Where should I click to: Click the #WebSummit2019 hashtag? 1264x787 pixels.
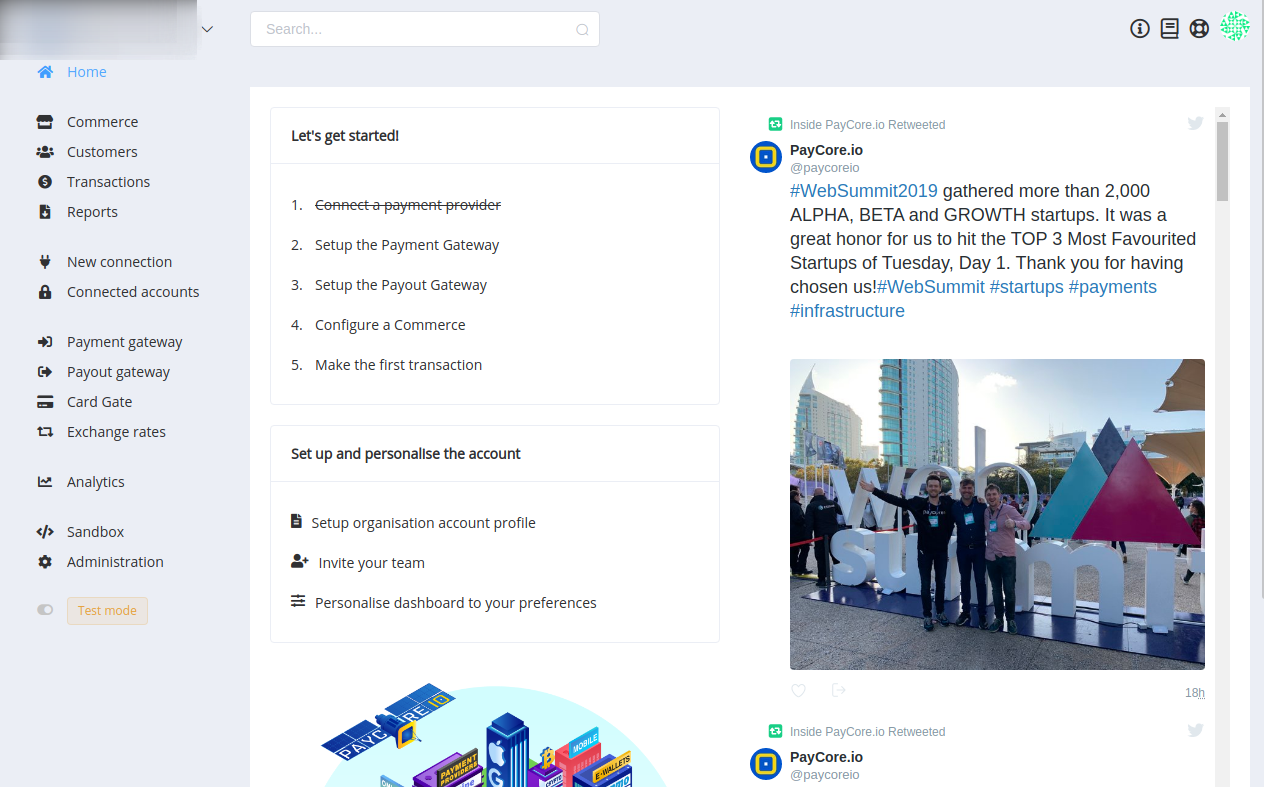point(864,191)
